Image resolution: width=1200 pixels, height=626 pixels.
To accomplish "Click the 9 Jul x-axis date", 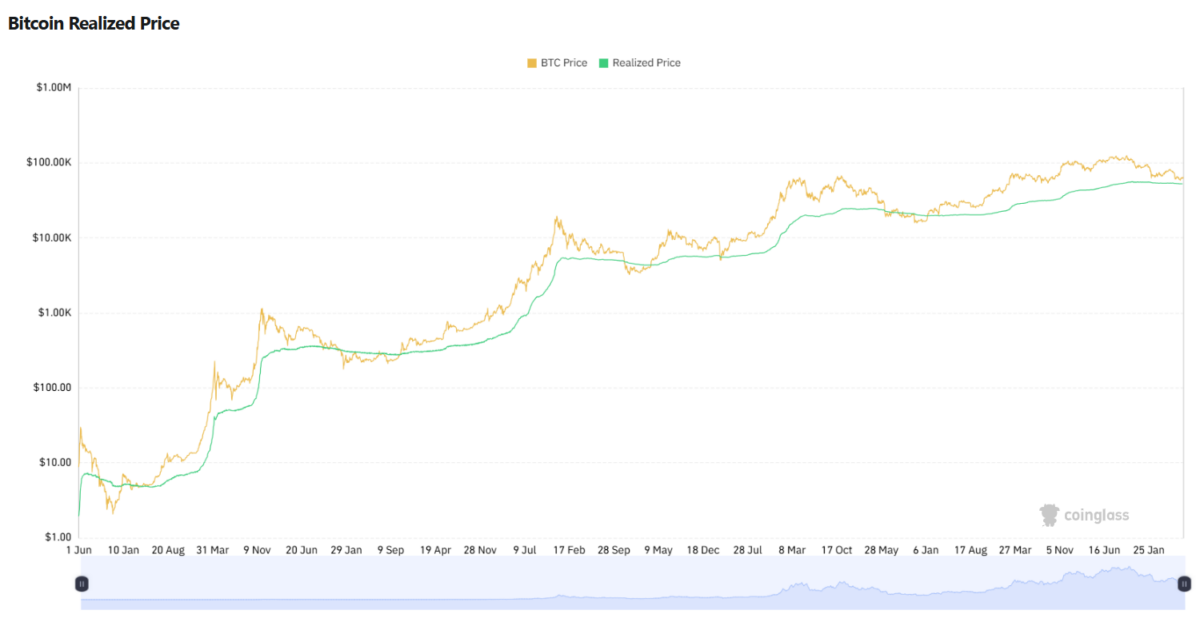I will tap(523, 550).
